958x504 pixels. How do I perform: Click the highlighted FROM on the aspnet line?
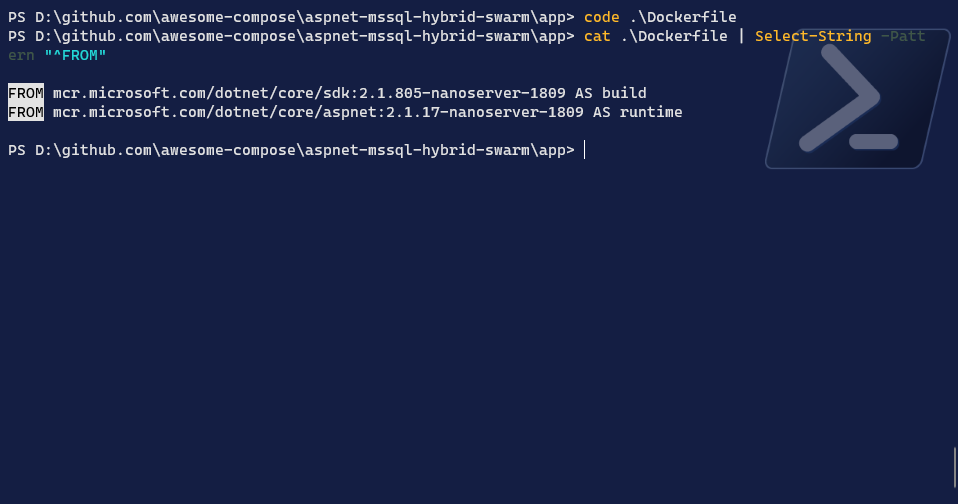click(26, 112)
